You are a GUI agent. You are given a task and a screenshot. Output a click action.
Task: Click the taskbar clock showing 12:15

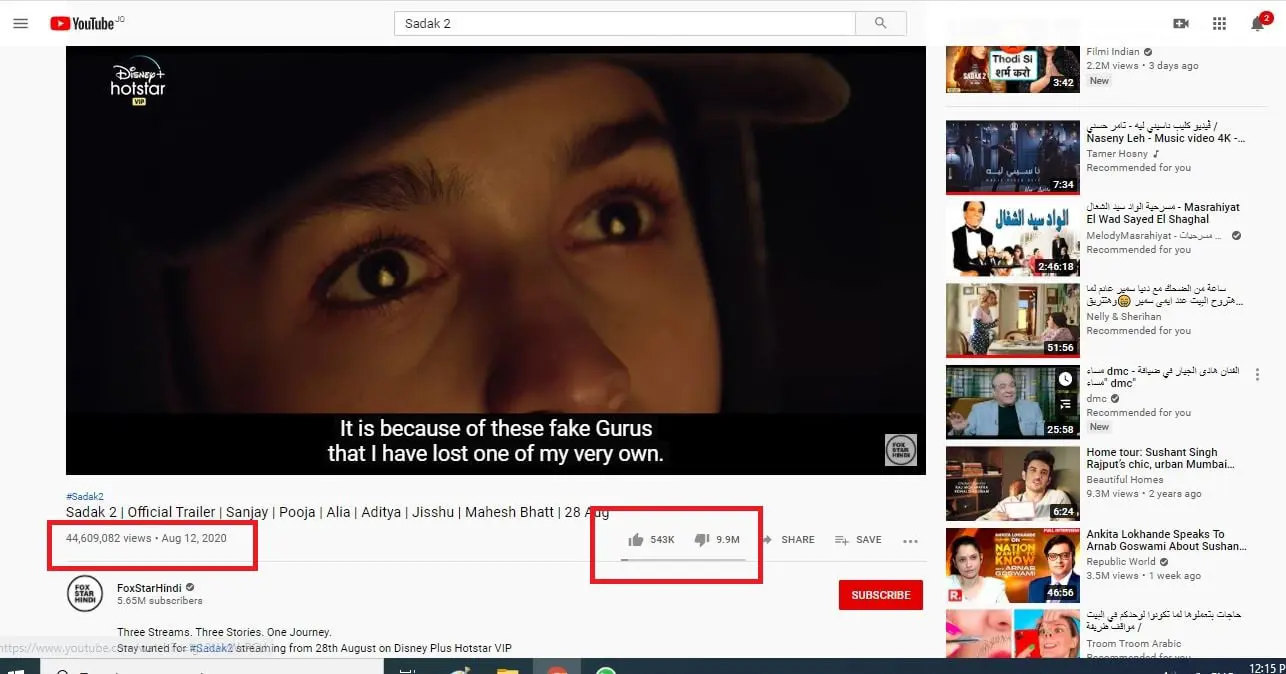coord(1265,668)
